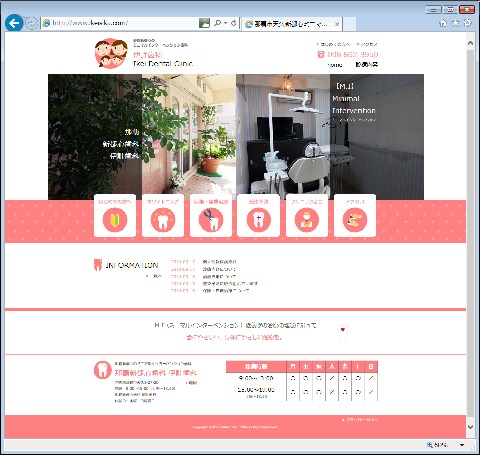Click the Ikei Dental Clinic title text
480x455 pixels.
(163, 63)
